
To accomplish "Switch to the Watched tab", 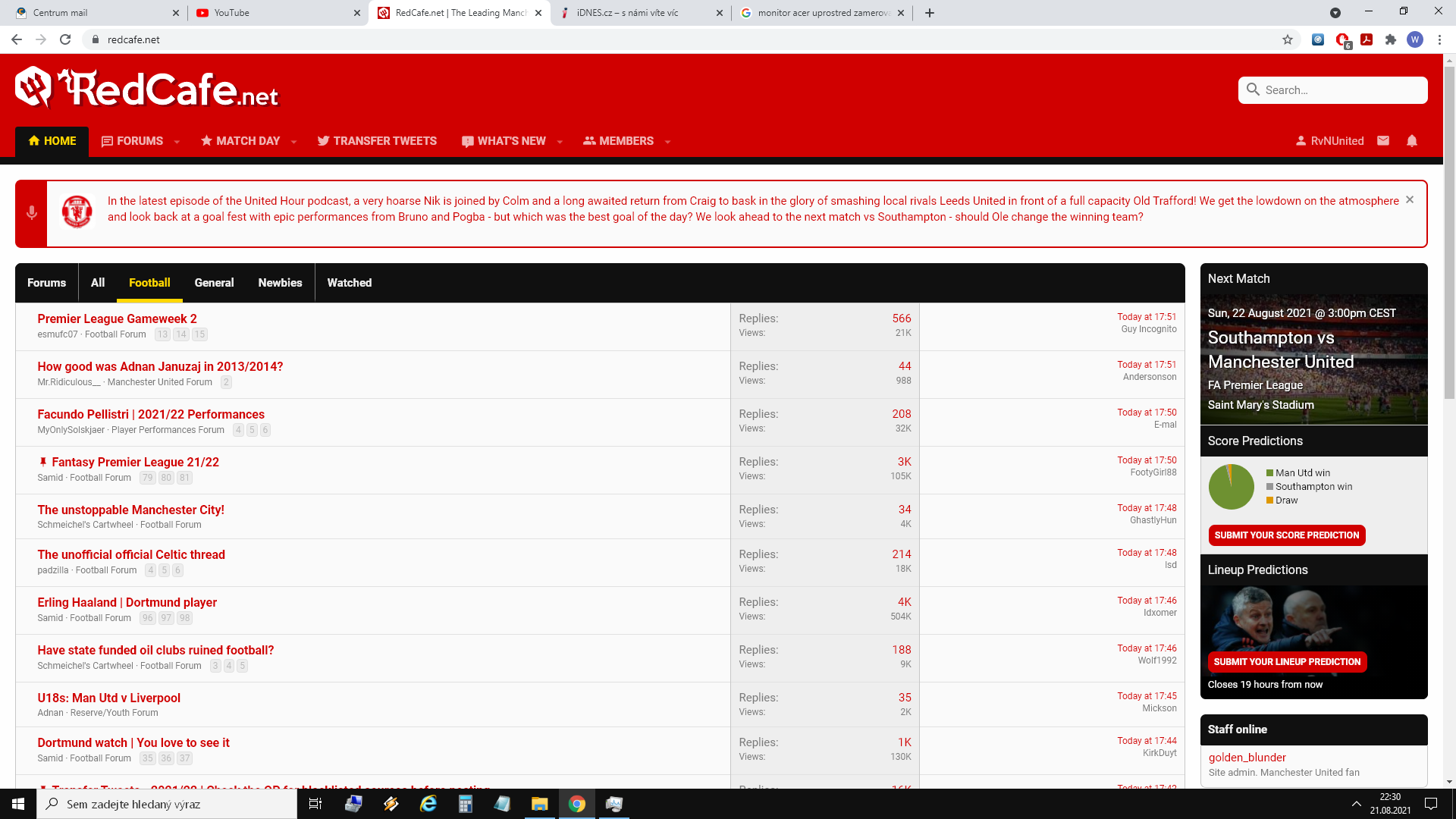I will coord(350,283).
